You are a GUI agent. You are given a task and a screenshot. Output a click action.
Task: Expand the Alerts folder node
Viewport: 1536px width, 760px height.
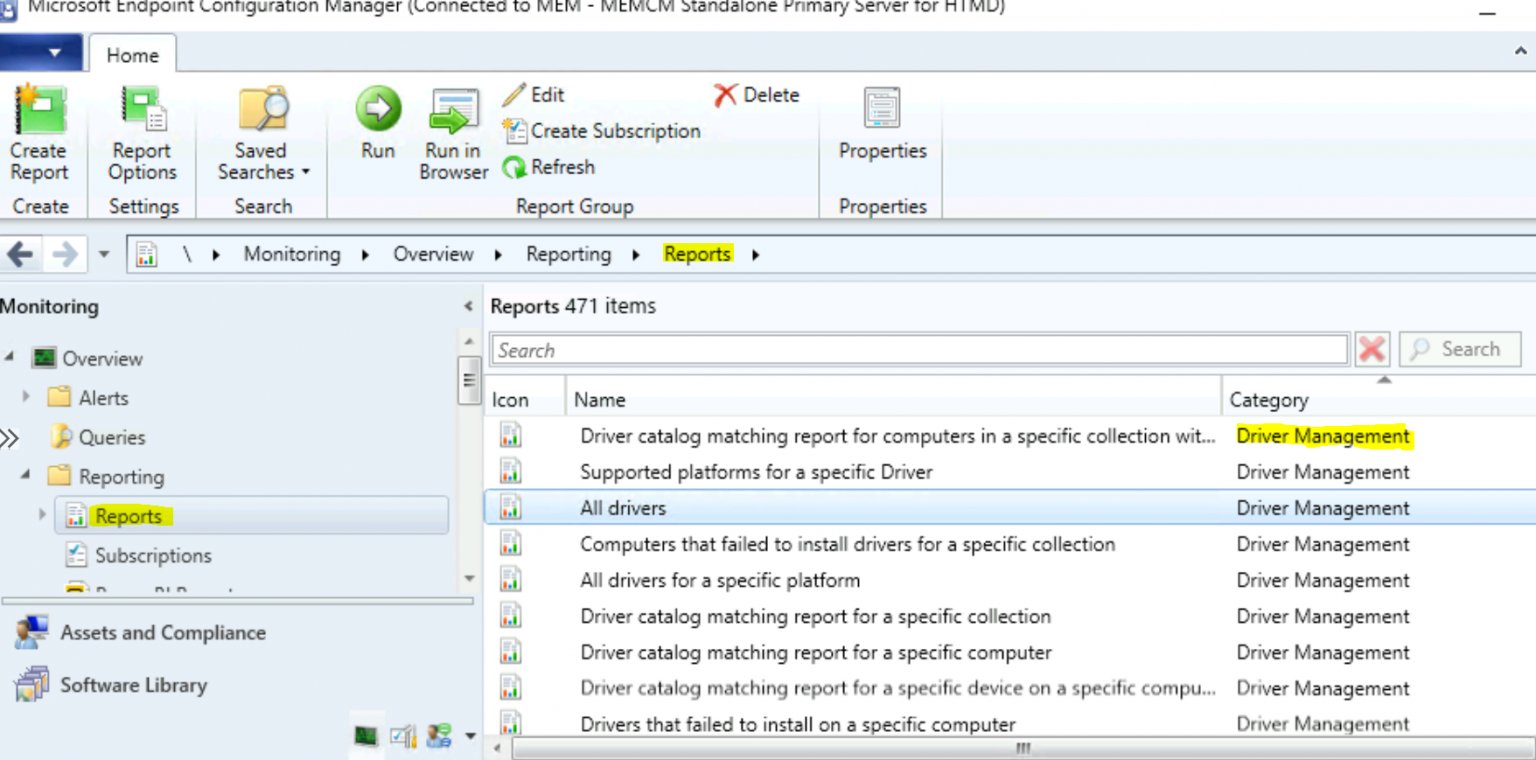click(x=26, y=397)
